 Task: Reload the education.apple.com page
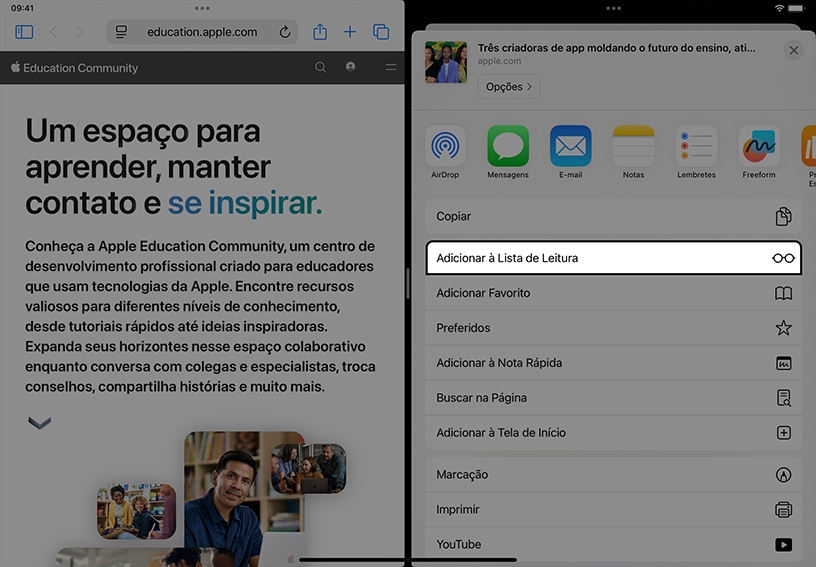pos(285,32)
